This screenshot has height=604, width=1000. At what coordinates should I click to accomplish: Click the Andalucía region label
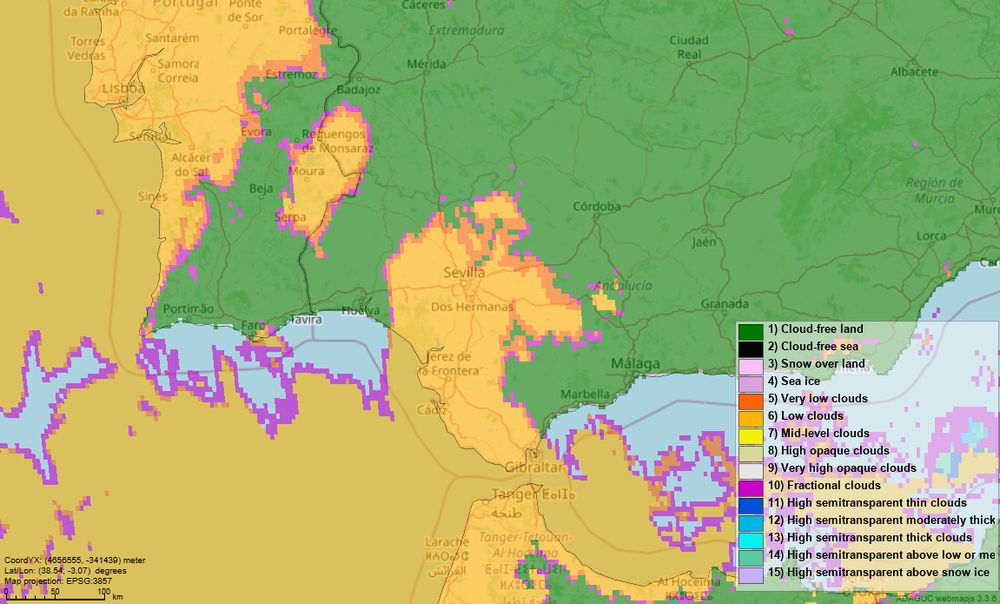(x=623, y=285)
